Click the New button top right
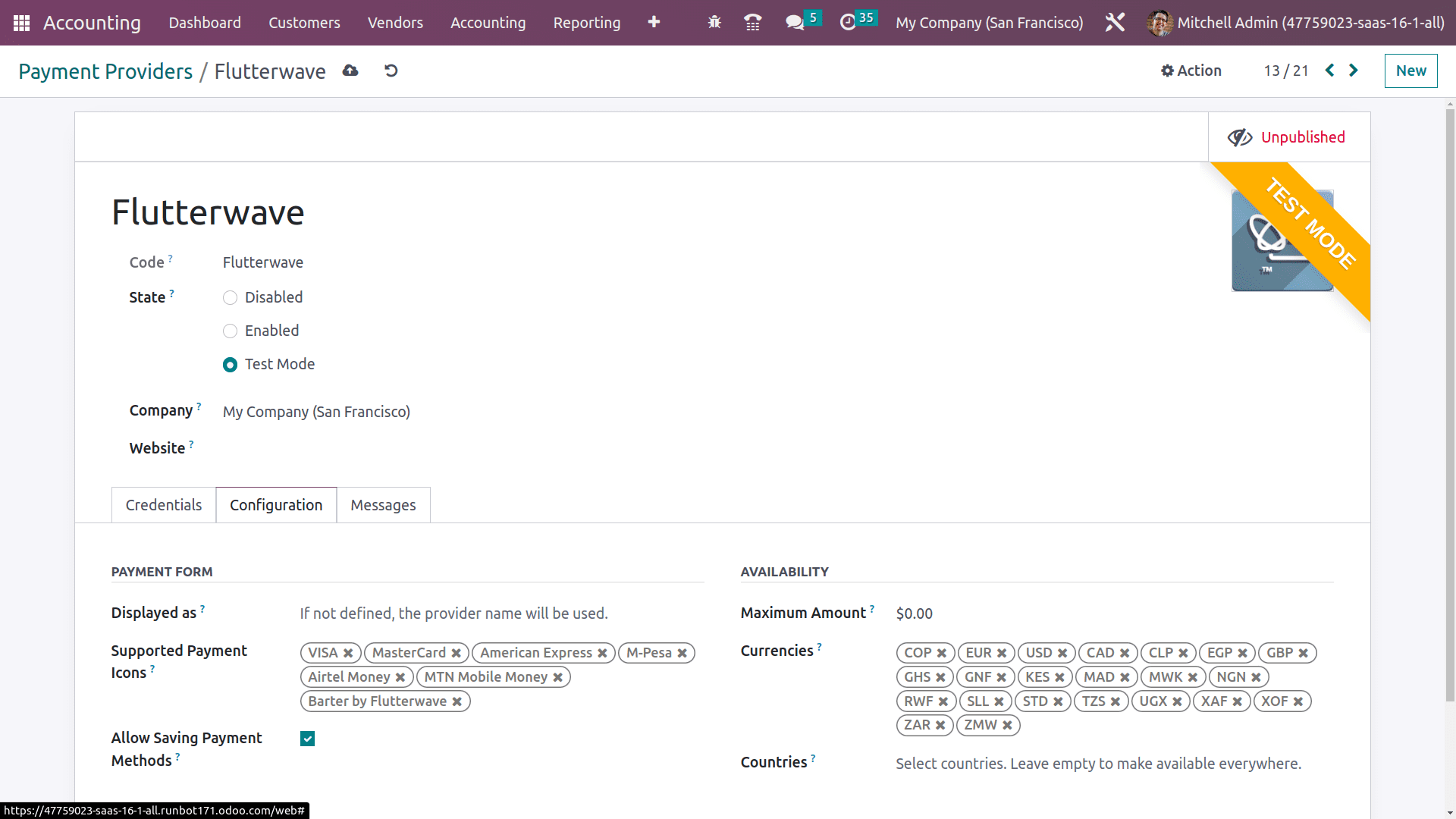Screen dimensions: 1456x819 tap(1410, 70)
